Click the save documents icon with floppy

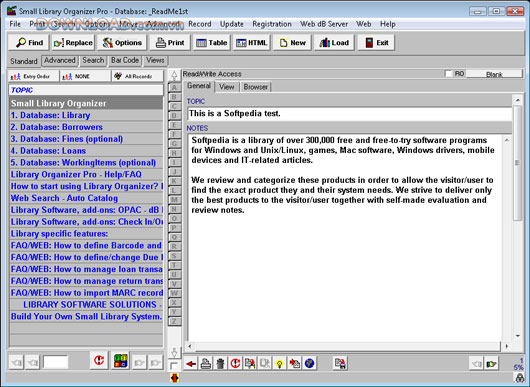pos(340,364)
